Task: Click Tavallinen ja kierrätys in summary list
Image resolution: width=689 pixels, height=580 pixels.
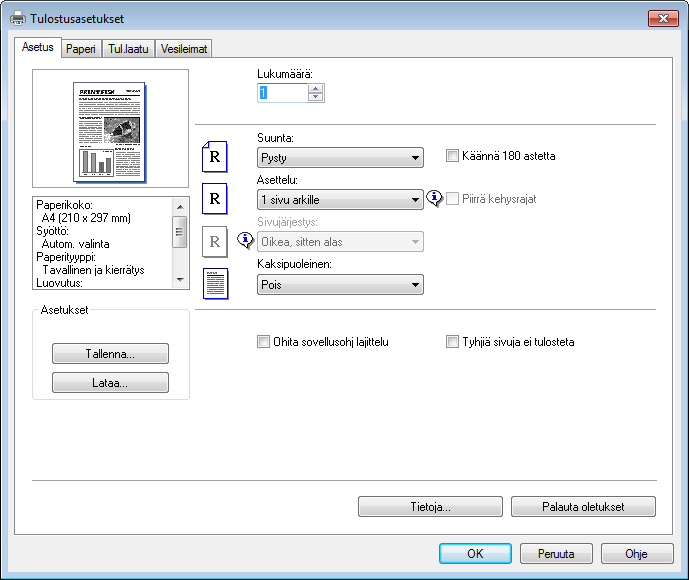Action: [93, 270]
